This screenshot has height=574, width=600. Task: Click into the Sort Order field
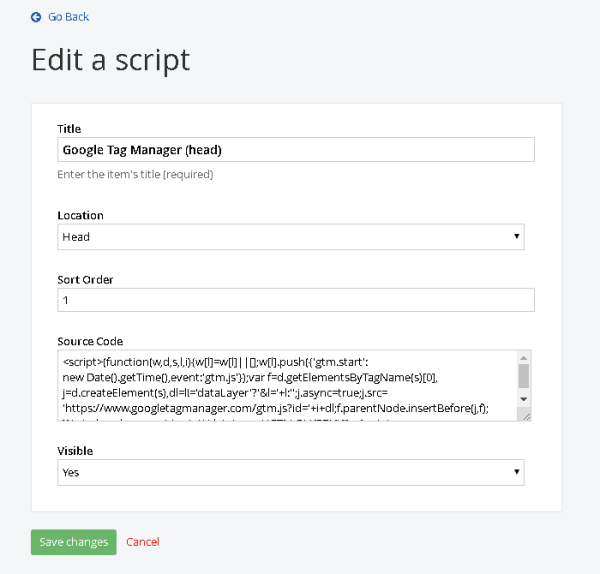tap(296, 300)
